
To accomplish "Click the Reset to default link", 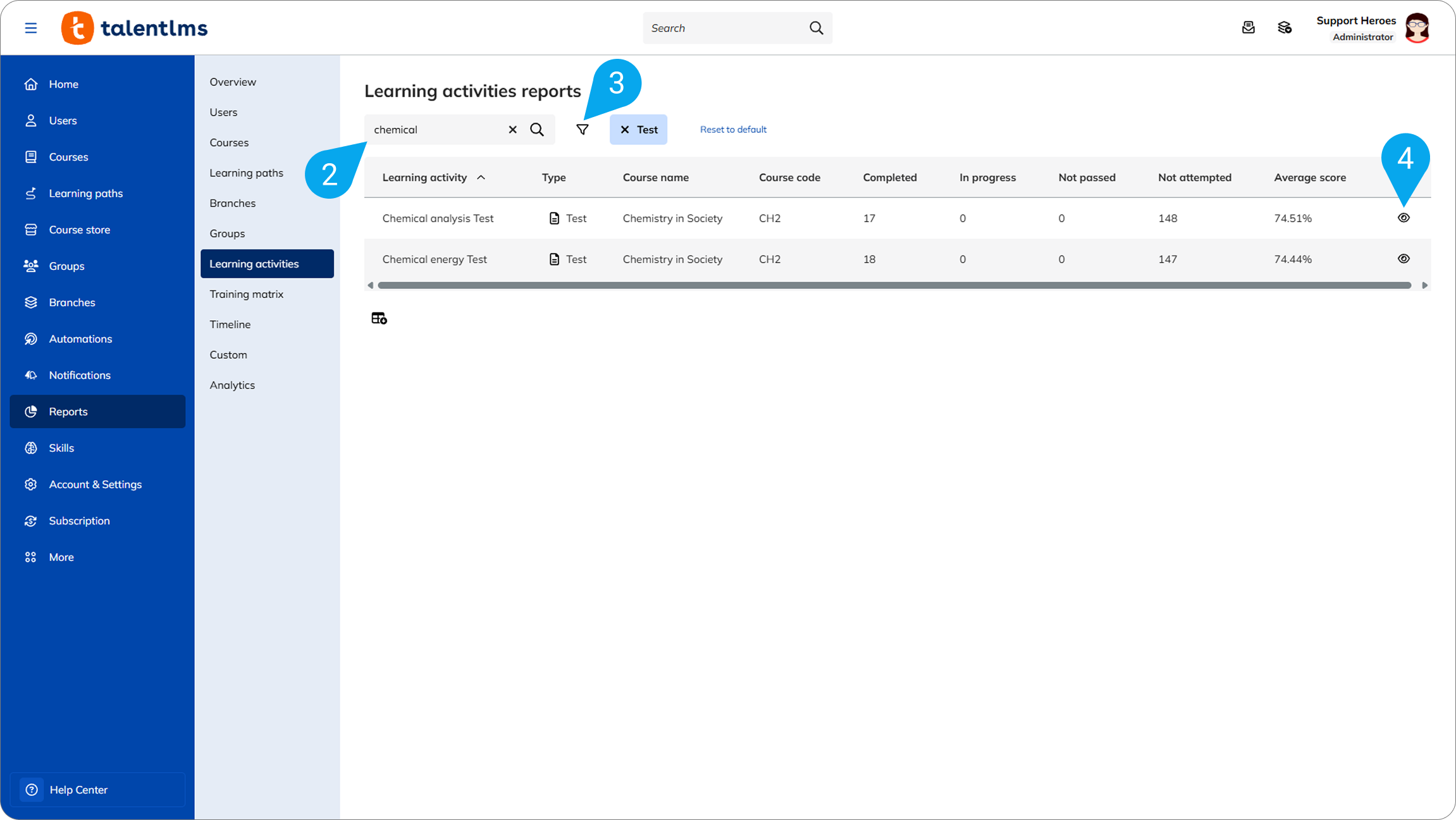I will [733, 130].
